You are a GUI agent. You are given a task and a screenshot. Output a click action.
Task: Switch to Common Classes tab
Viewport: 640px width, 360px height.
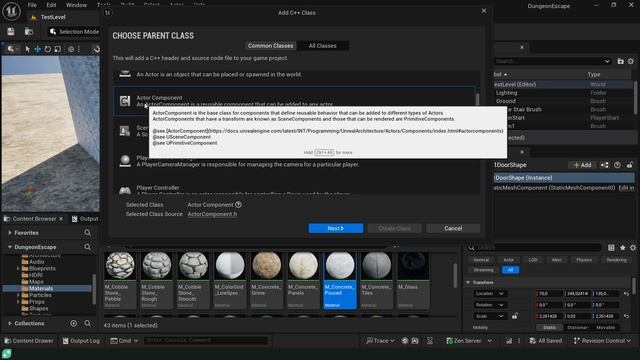point(270,46)
